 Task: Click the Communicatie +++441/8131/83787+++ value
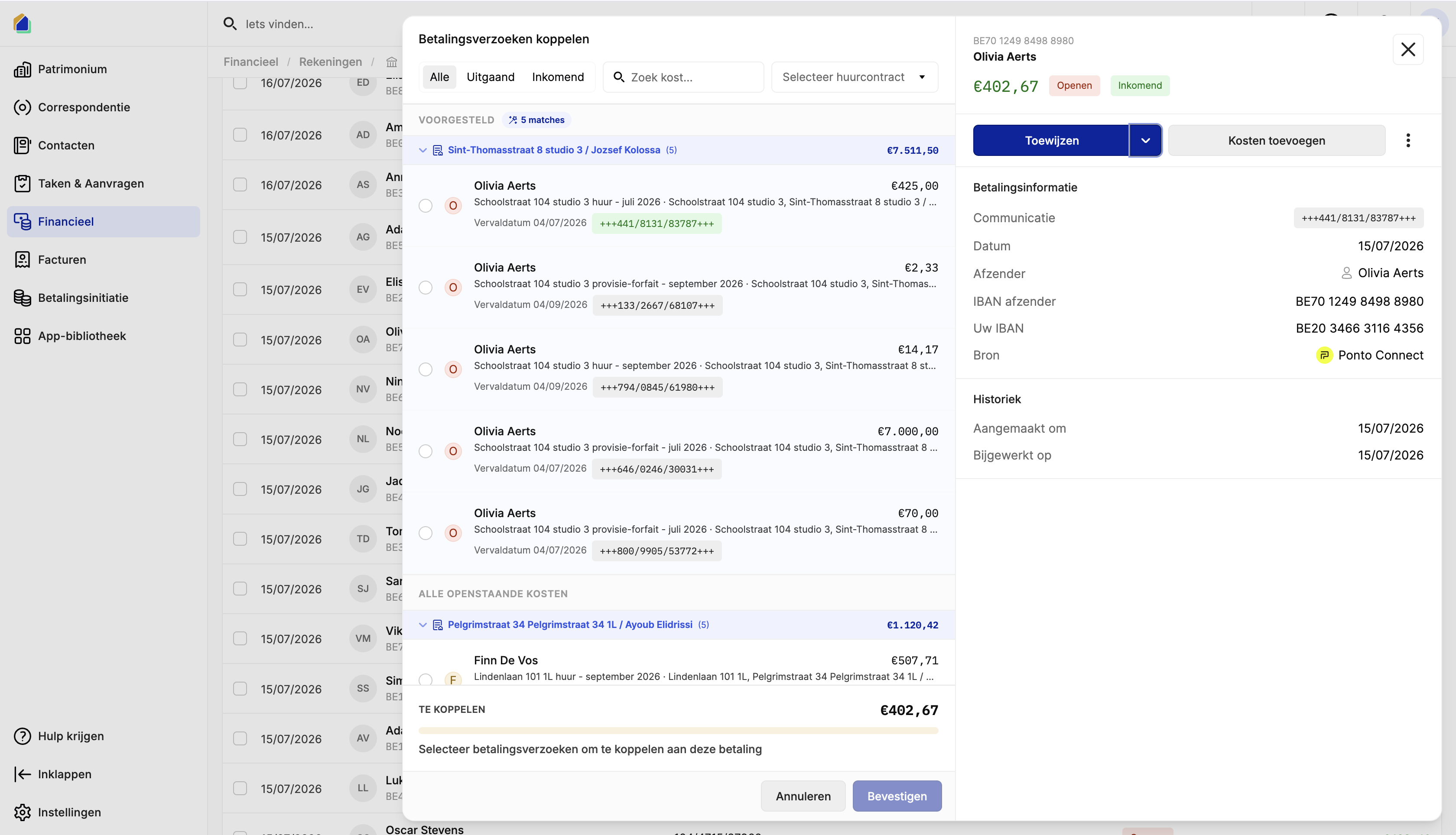(x=1358, y=218)
